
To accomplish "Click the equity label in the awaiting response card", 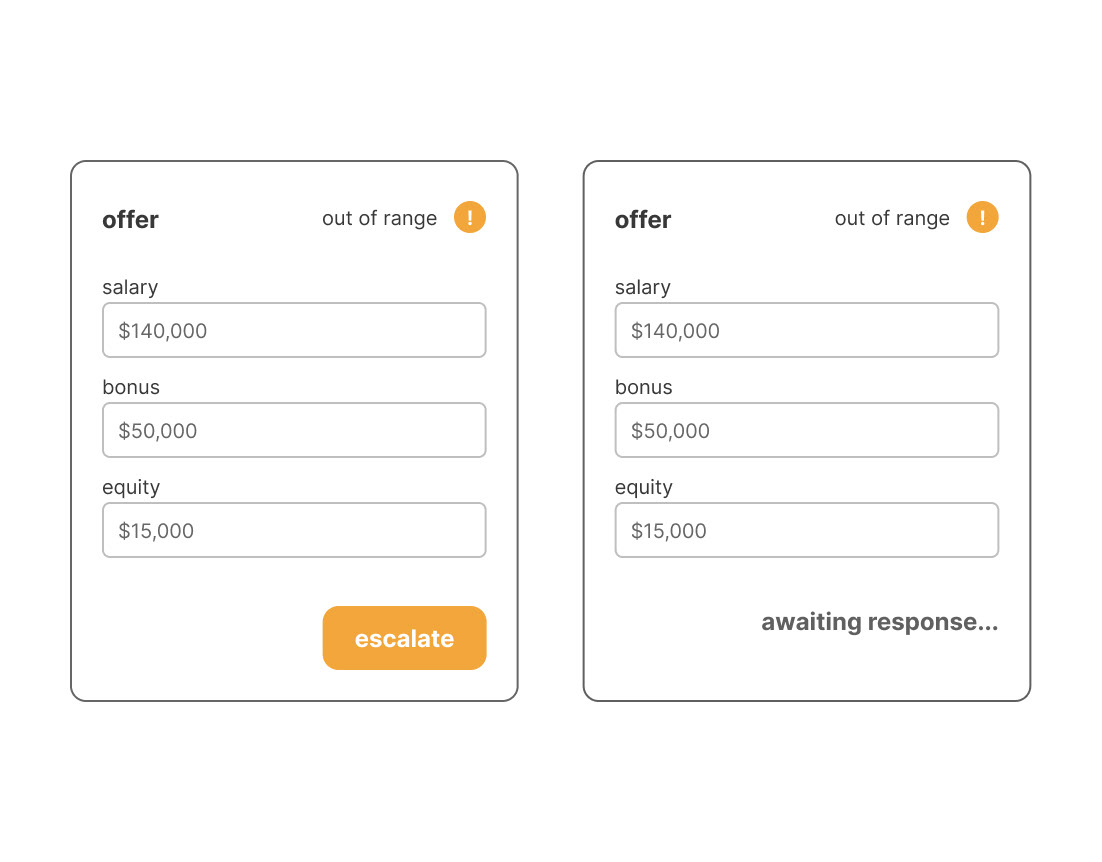I will point(644,488).
